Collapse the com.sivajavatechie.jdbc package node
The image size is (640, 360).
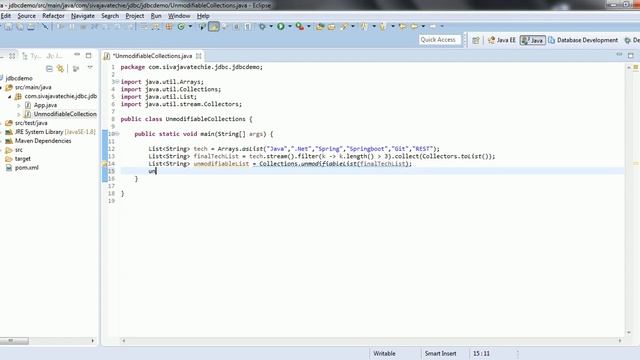point(9,97)
